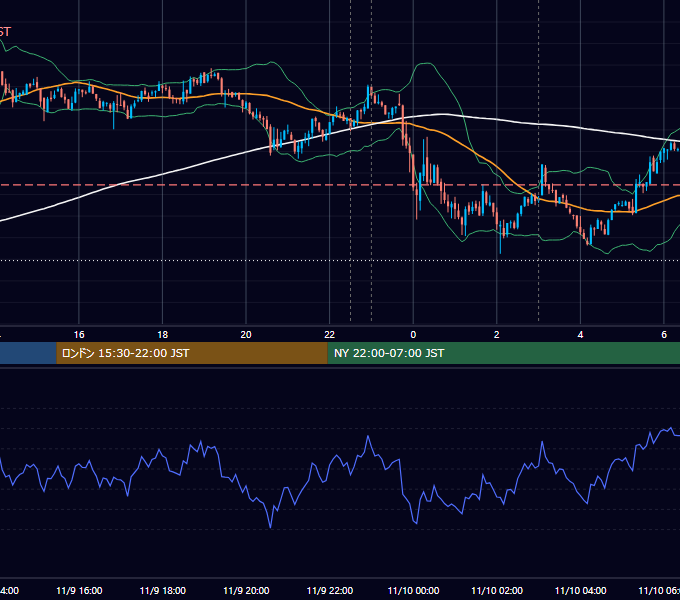The height and width of the screenshot is (600, 680).
Task: Select the 6 hour label on price chart axis
Action: [x=664, y=335]
